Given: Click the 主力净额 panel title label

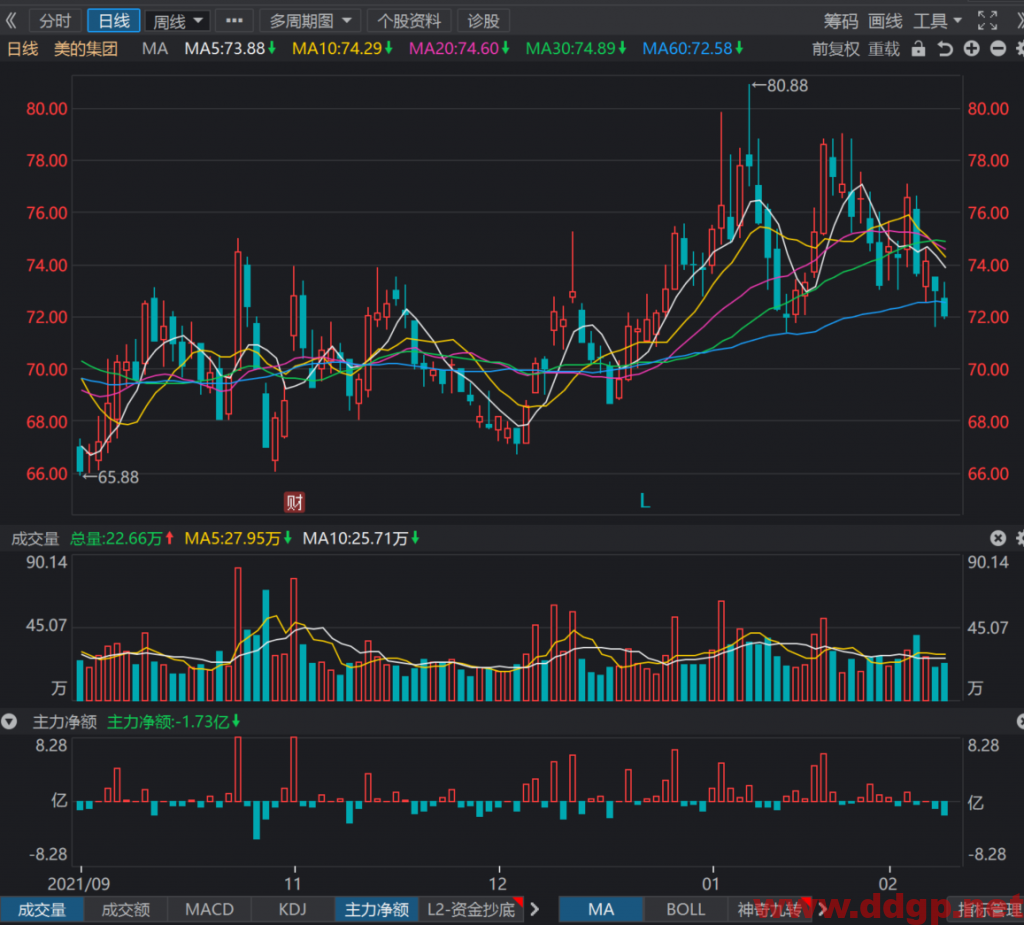Looking at the screenshot, I should 65,722.
